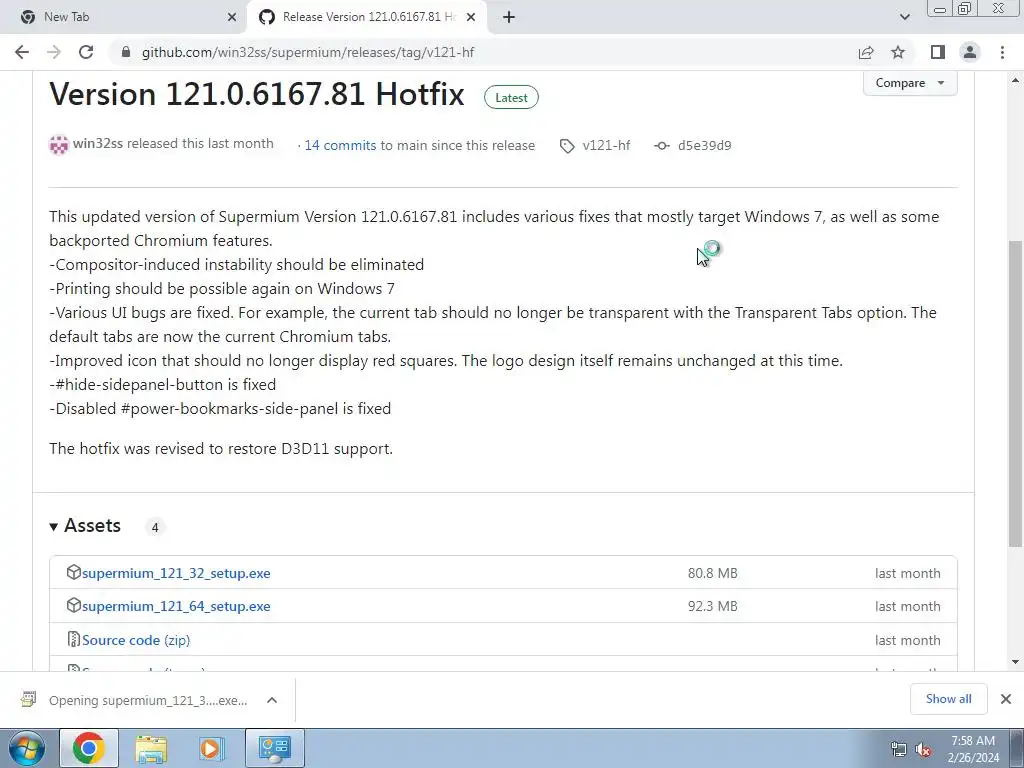Image resolution: width=1024 pixels, height=768 pixels.
Task: Click the 92.3 MB file size
Action: 712,606
